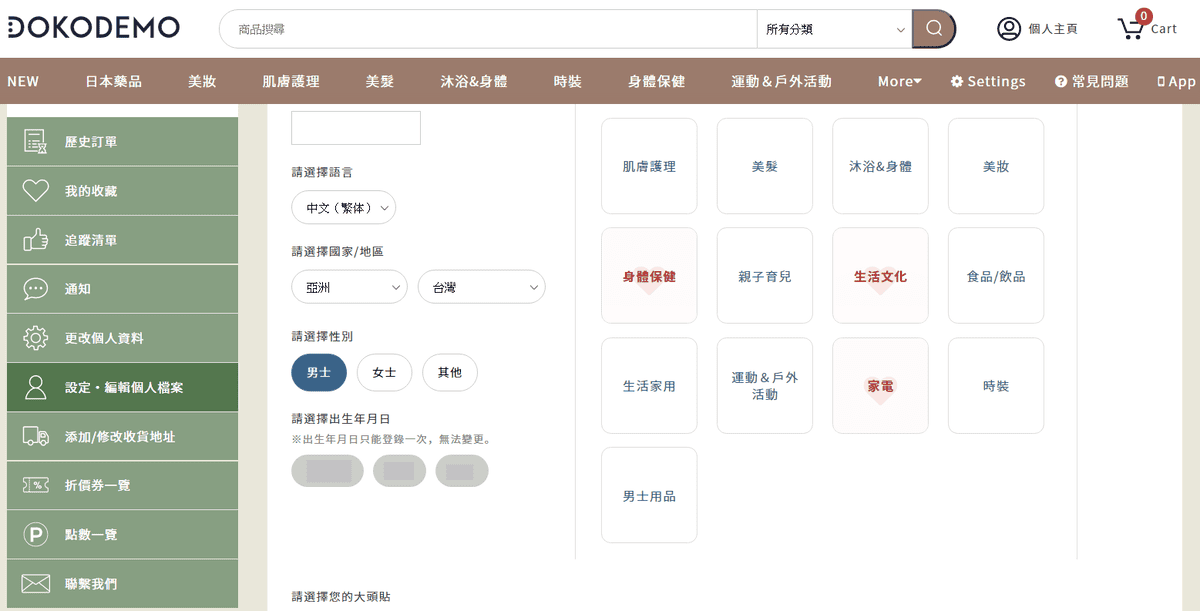Open 追蹤清單 thumbs-up icon

coord(36,240)
